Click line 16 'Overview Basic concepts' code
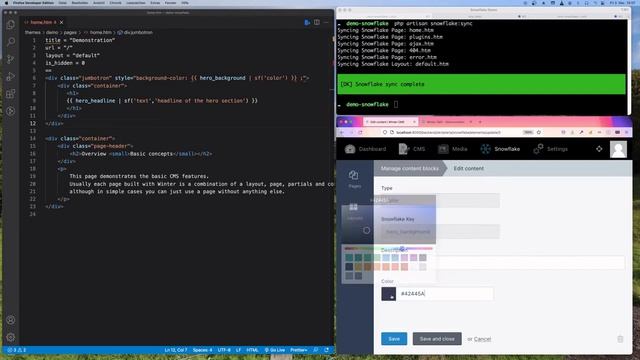This screenshot has width=640, height=360. (140, 154)
